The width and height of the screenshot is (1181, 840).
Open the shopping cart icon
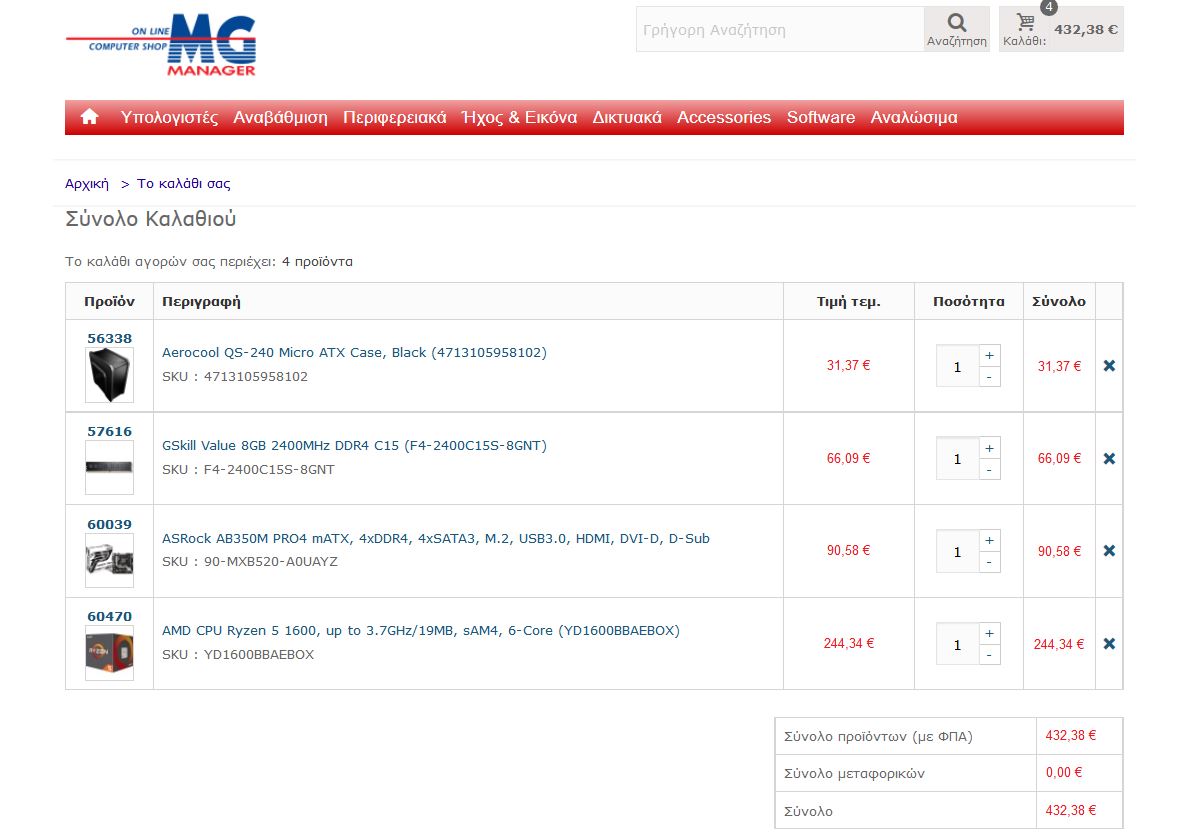[1025, 21]
